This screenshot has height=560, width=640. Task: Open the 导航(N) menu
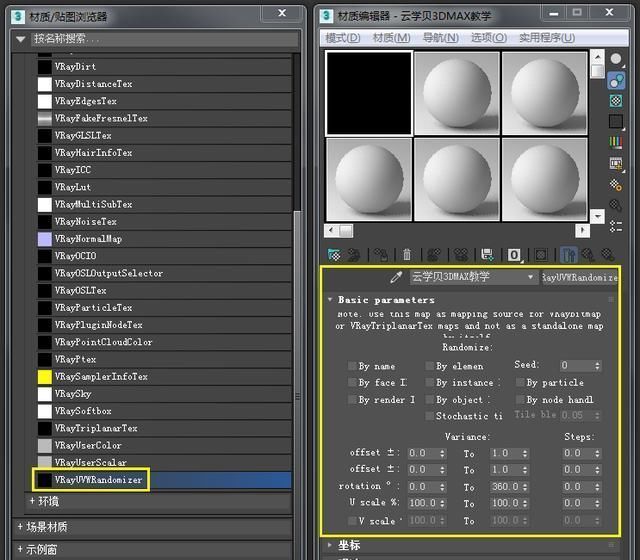(440, 38)
